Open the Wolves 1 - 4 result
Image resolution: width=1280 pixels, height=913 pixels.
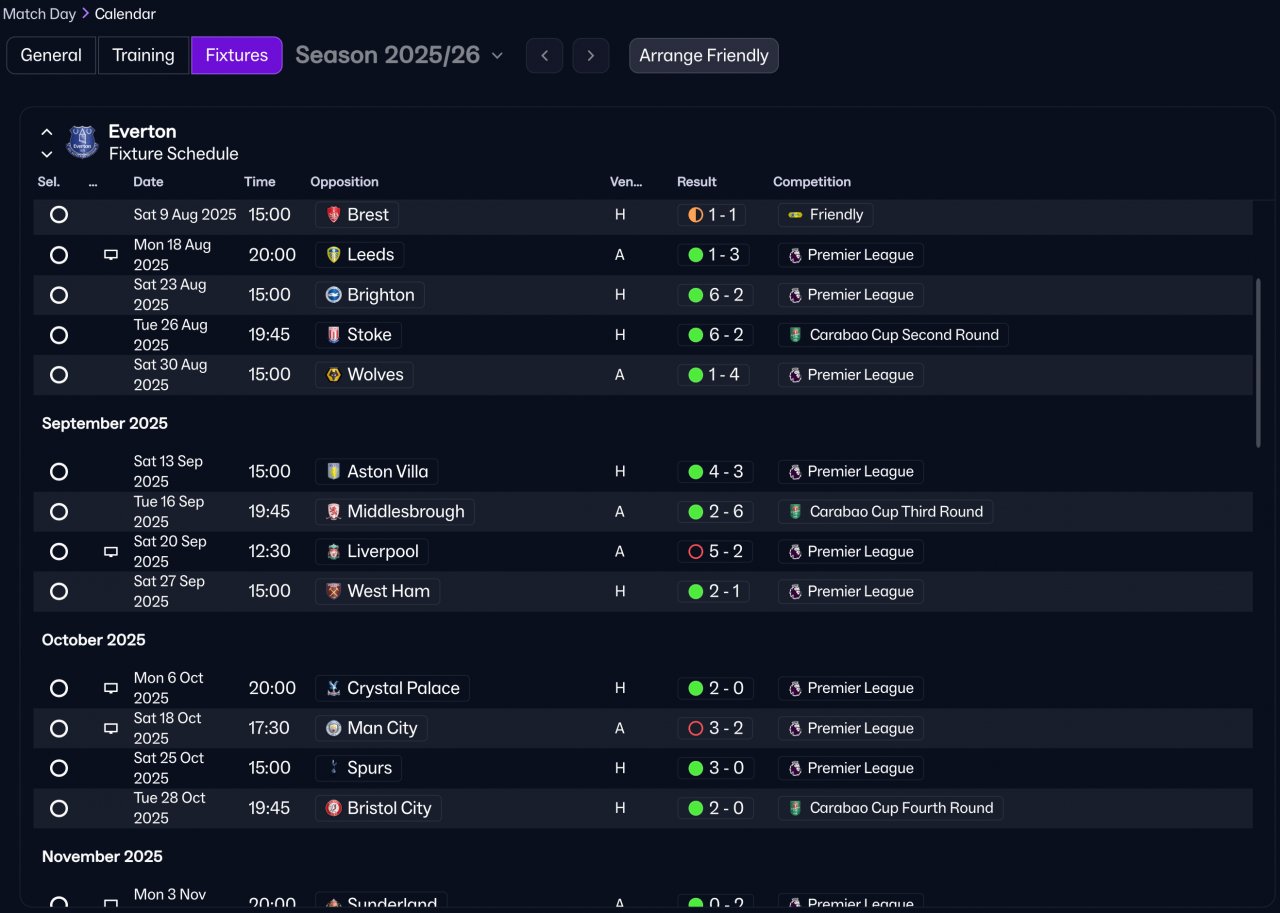[715, 375]
